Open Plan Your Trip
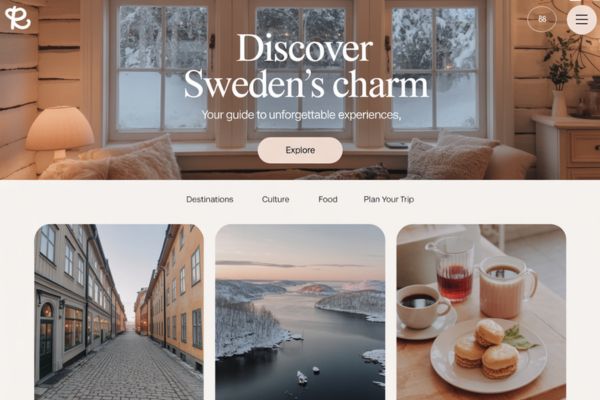 pos(389,199)
